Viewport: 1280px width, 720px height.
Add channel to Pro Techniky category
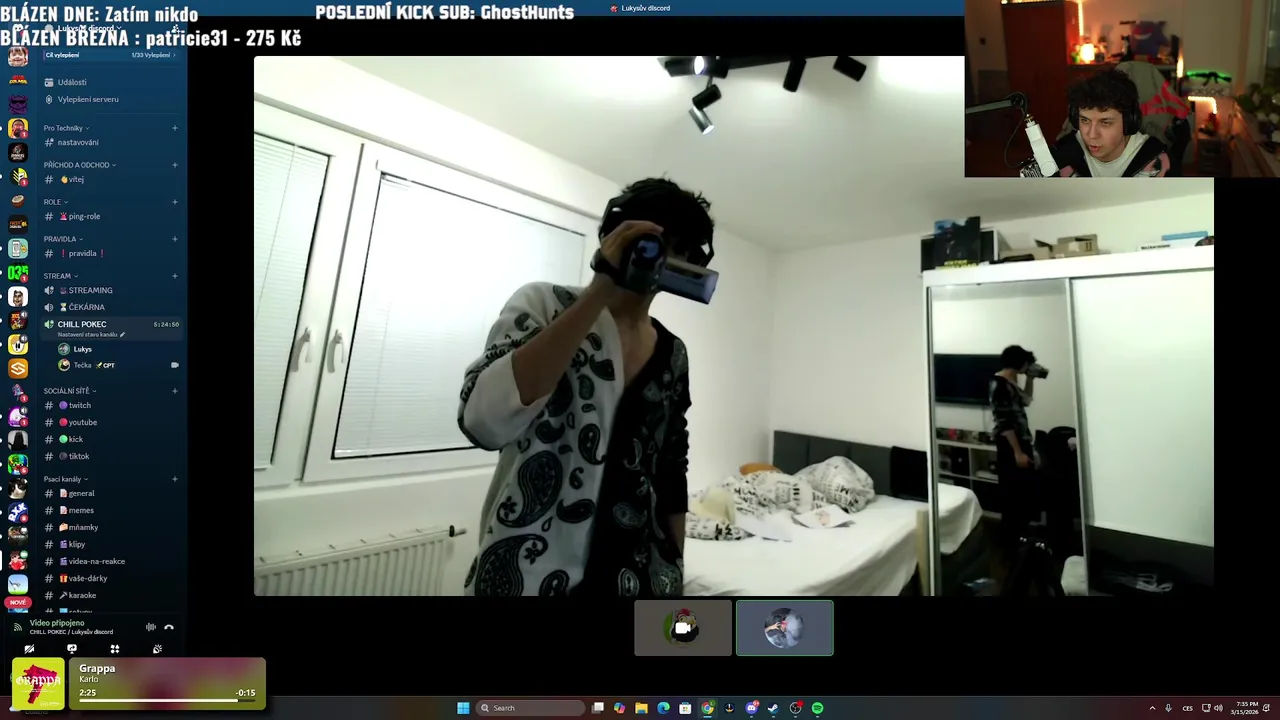click(175, 128)
